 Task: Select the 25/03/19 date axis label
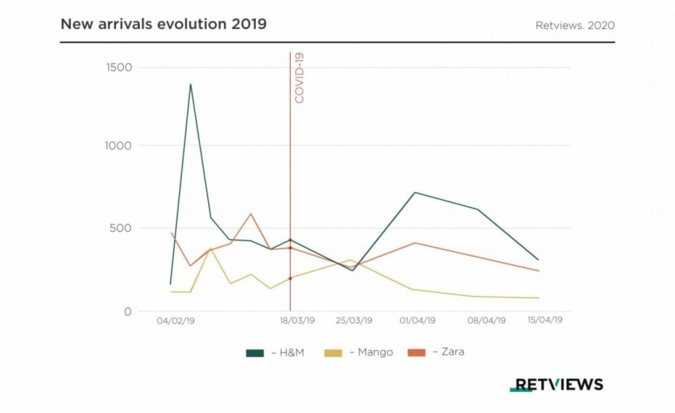(x=353, y=321)
